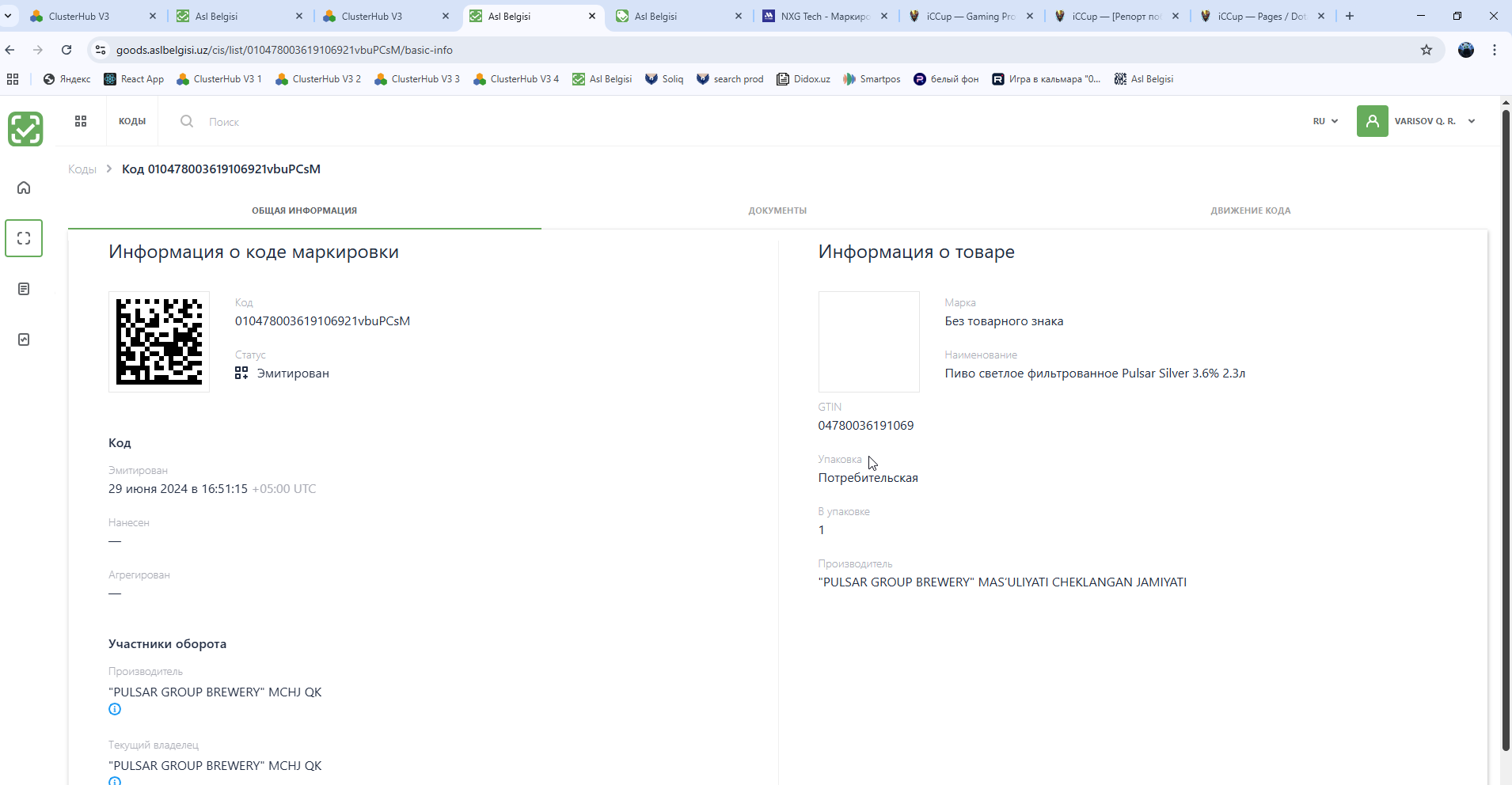
Task: Open Chrome profile avatar
Action: click(1466, 50)
